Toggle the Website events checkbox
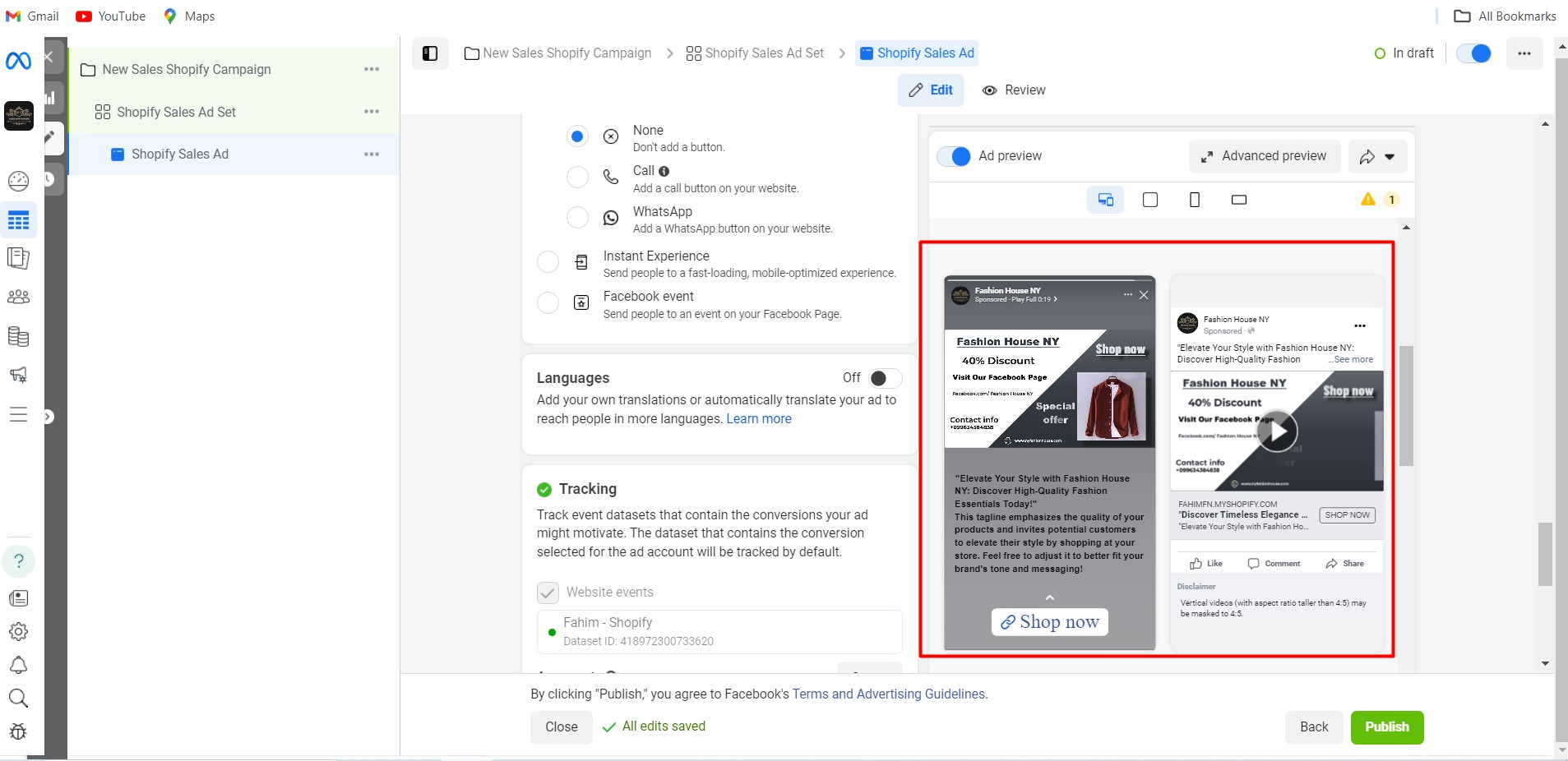The image size is (1568, 761). 548,593
